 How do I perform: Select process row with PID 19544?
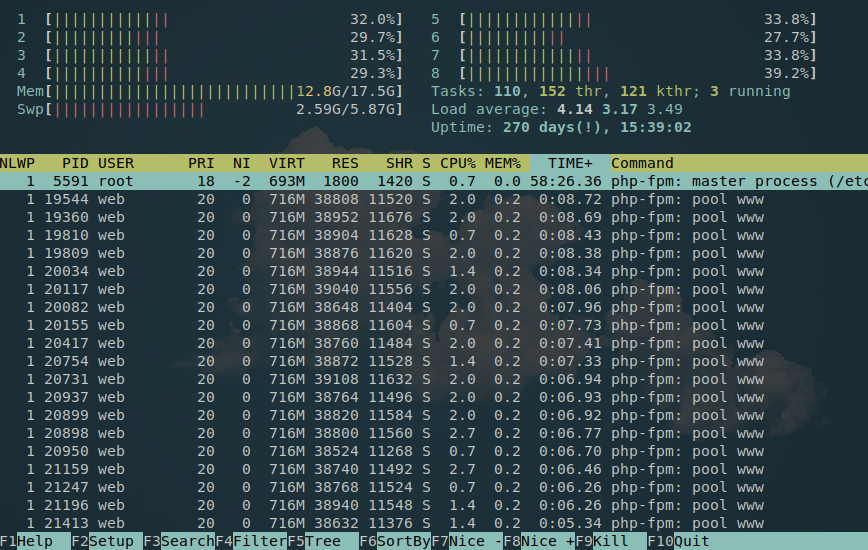click(x=400, y=199)
